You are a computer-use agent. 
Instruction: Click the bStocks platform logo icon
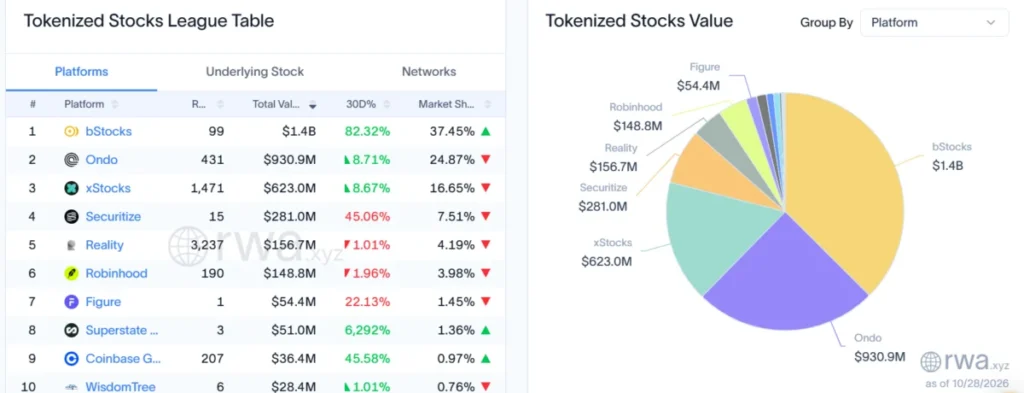pyautogui.click(x=71, y=131)
